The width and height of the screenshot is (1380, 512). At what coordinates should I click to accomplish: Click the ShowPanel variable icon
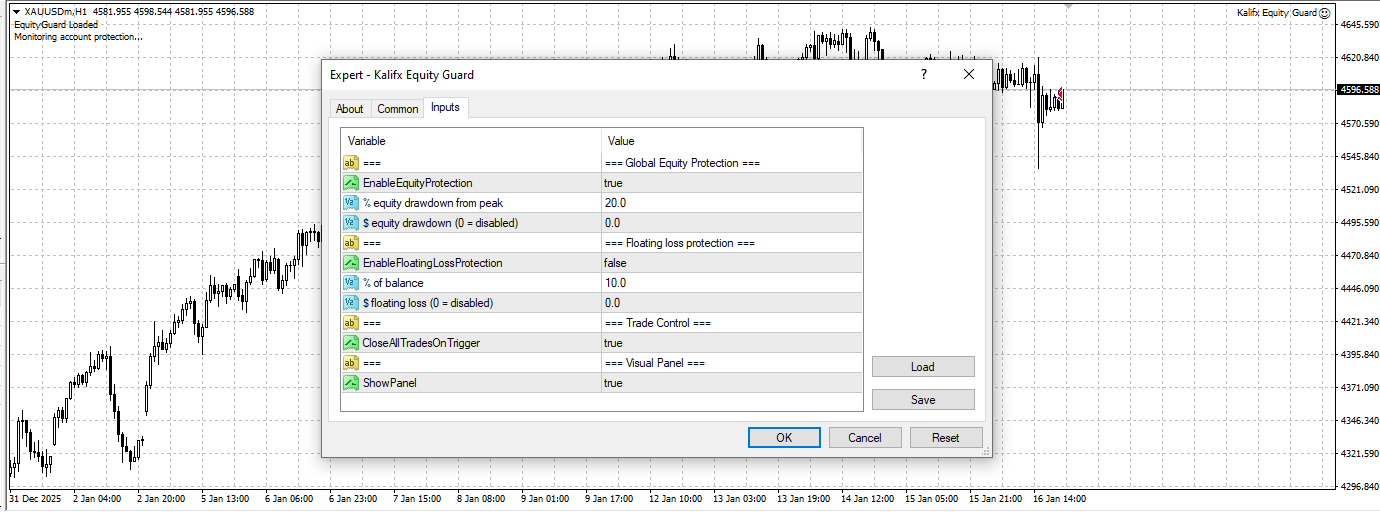(351, 383)
